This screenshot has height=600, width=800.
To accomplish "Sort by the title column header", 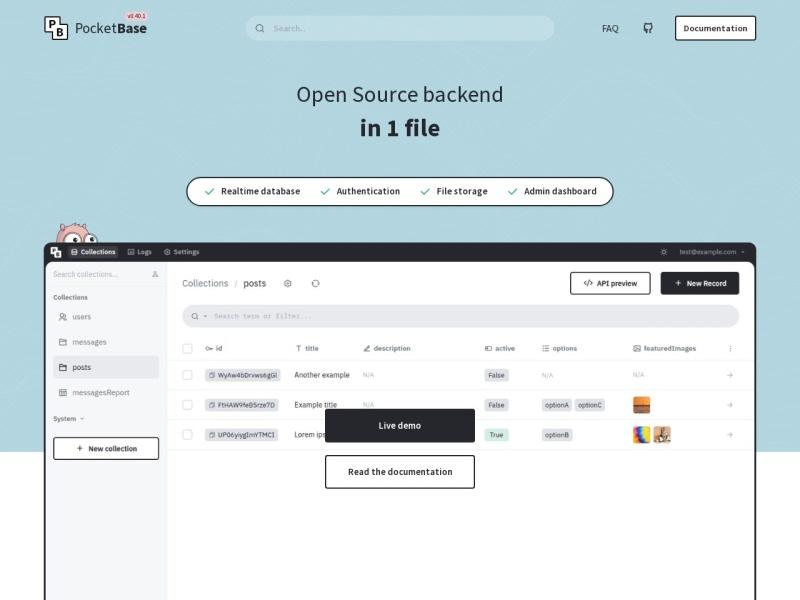I will point(307,348).
